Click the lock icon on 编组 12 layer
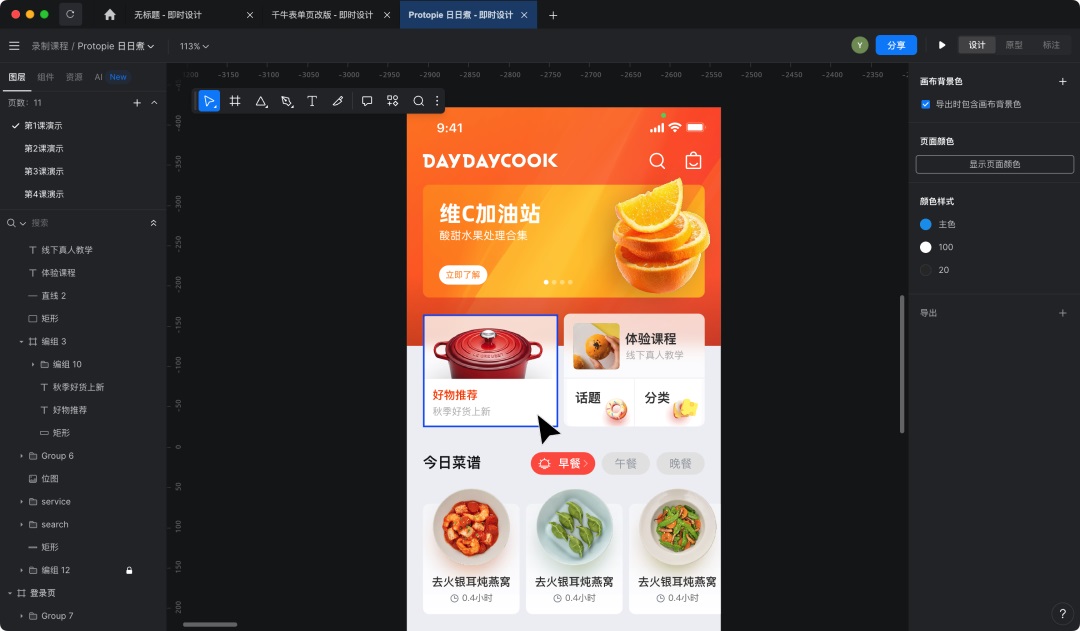The image size is (1080, 631). click(128, 569)
